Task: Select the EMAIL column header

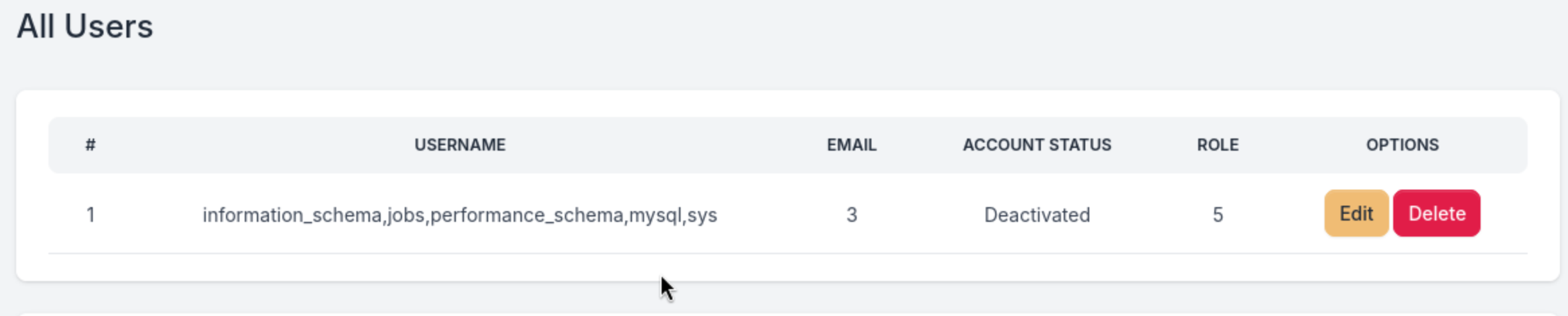Action: [x=851, y=145]
